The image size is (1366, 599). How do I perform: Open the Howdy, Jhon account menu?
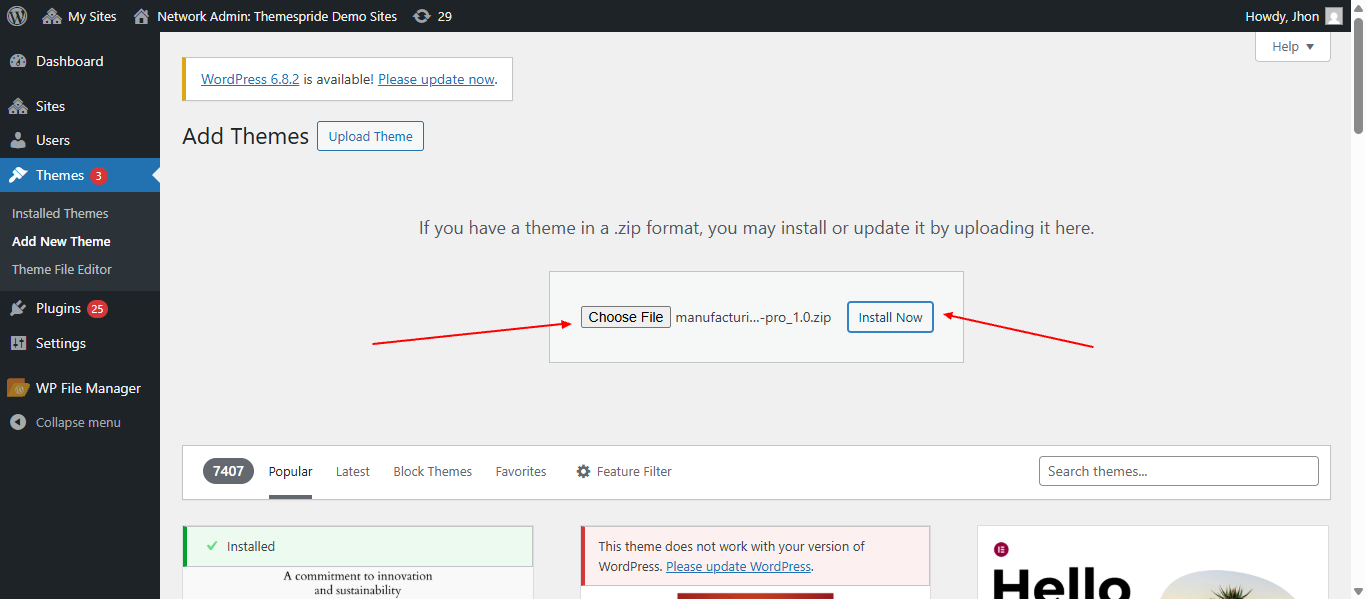(1294, 16)
